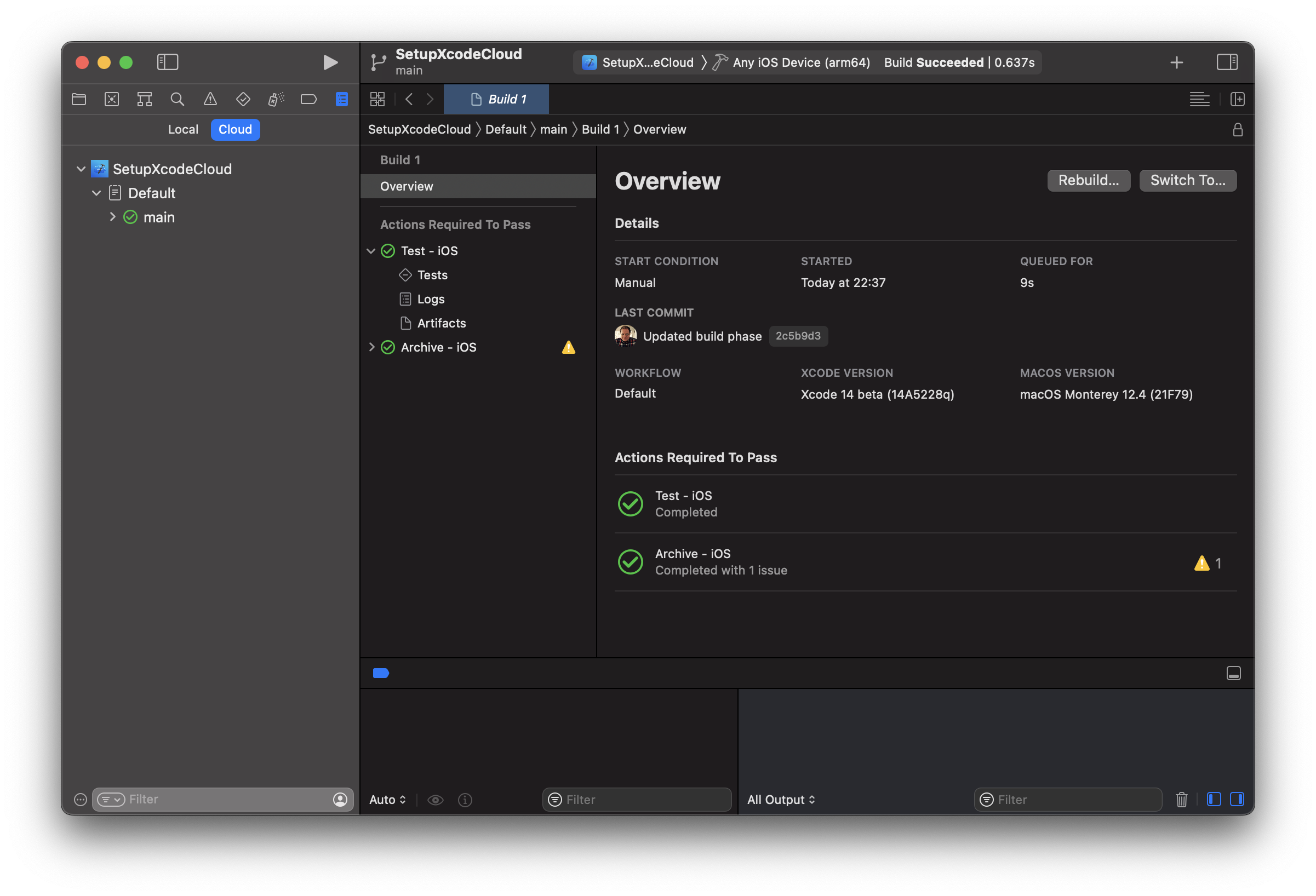
Task: Open the Project navigator folder icon
Action: [79, 100]
